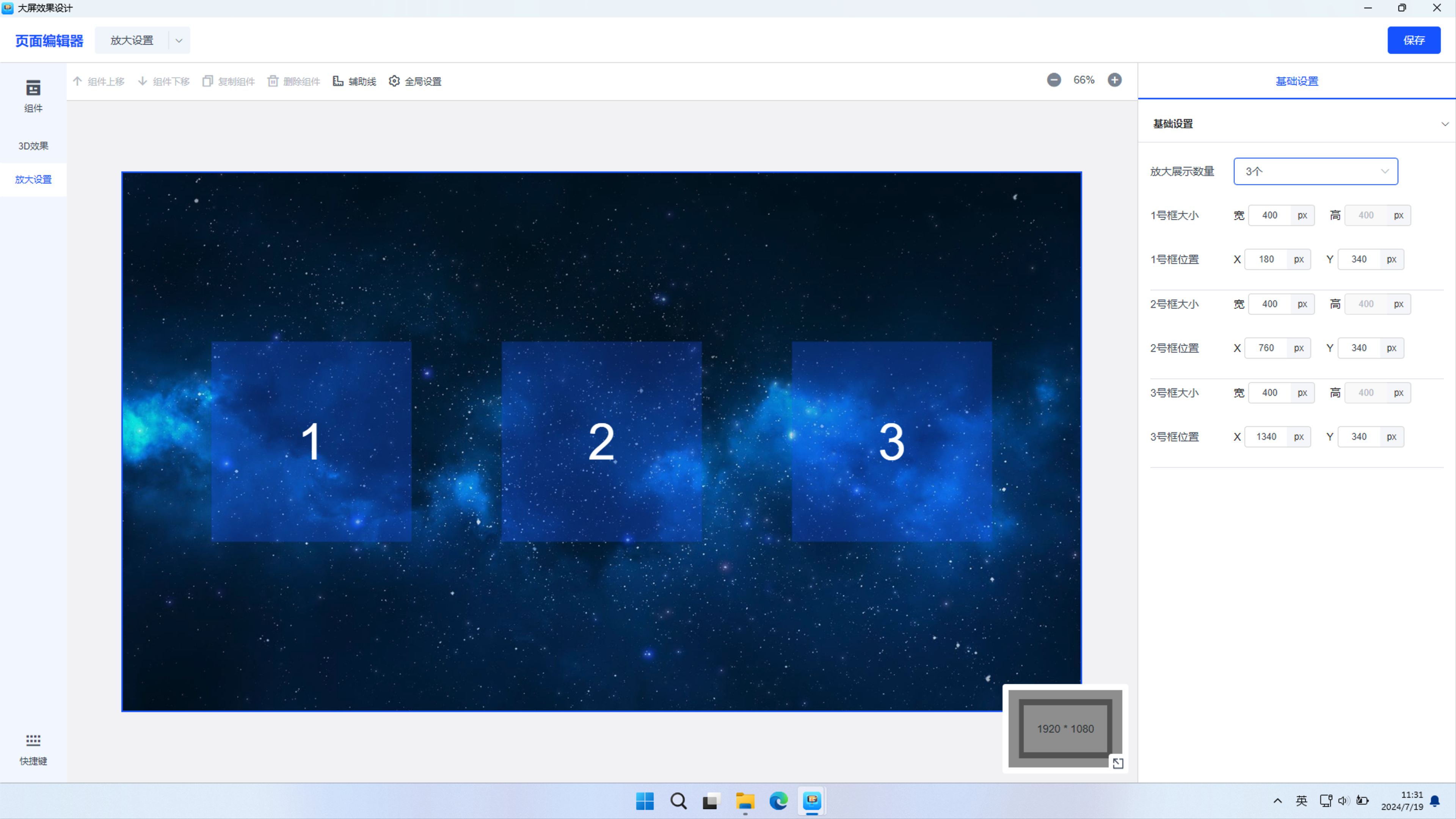Edit 2号框位置 Y field
Image resolution: width=1456 pixels, height=819 pixels.
click(1359, 348)
